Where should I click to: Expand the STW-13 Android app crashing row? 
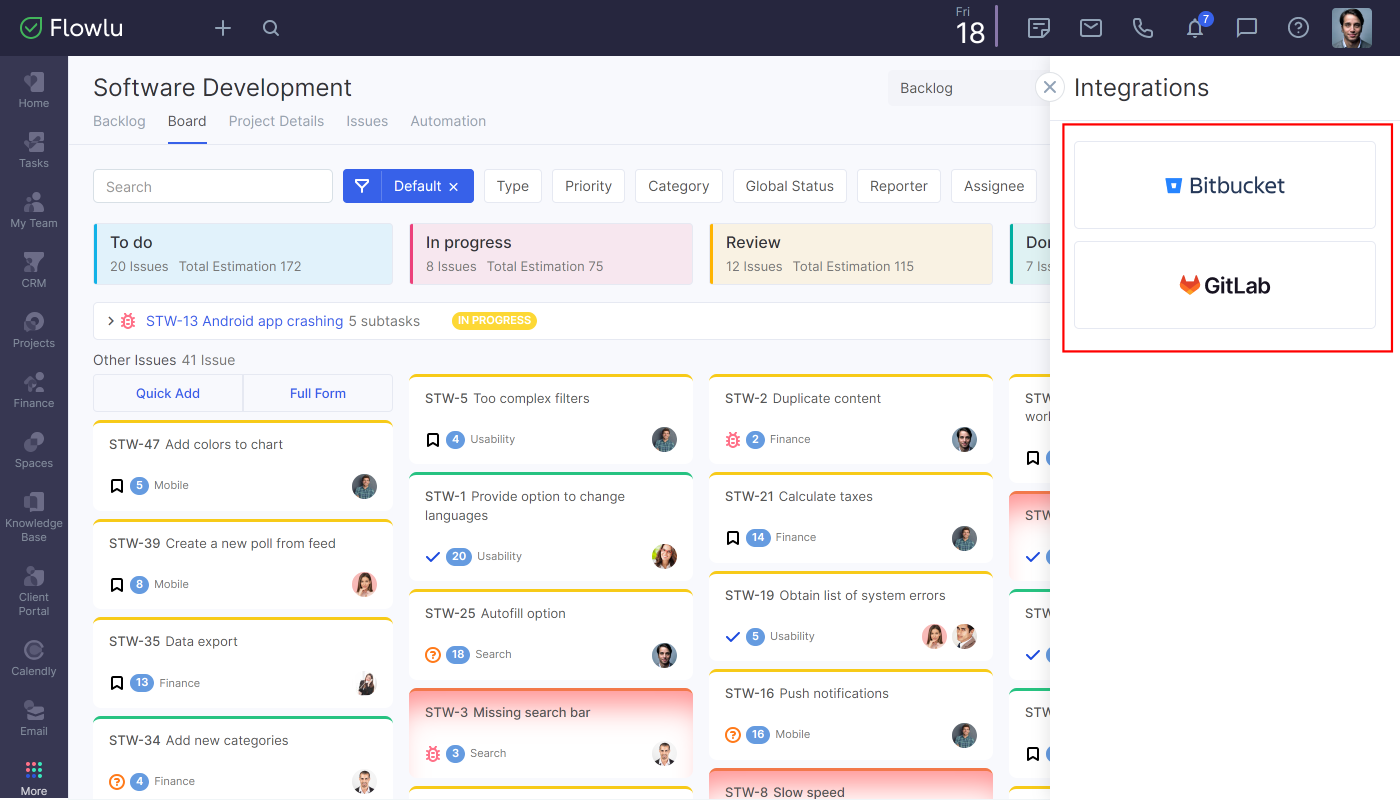click(111, 321)
